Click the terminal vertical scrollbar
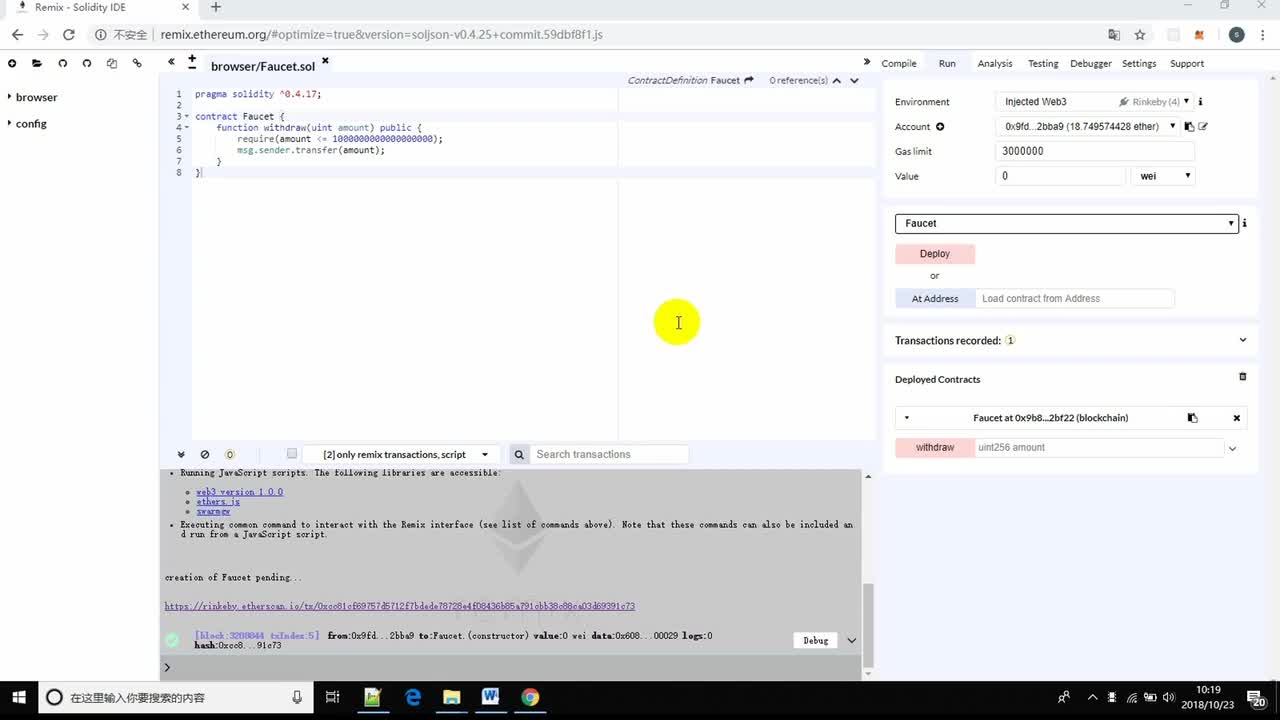This screenshot has height=720, width=1280. (x=868, y=624)
